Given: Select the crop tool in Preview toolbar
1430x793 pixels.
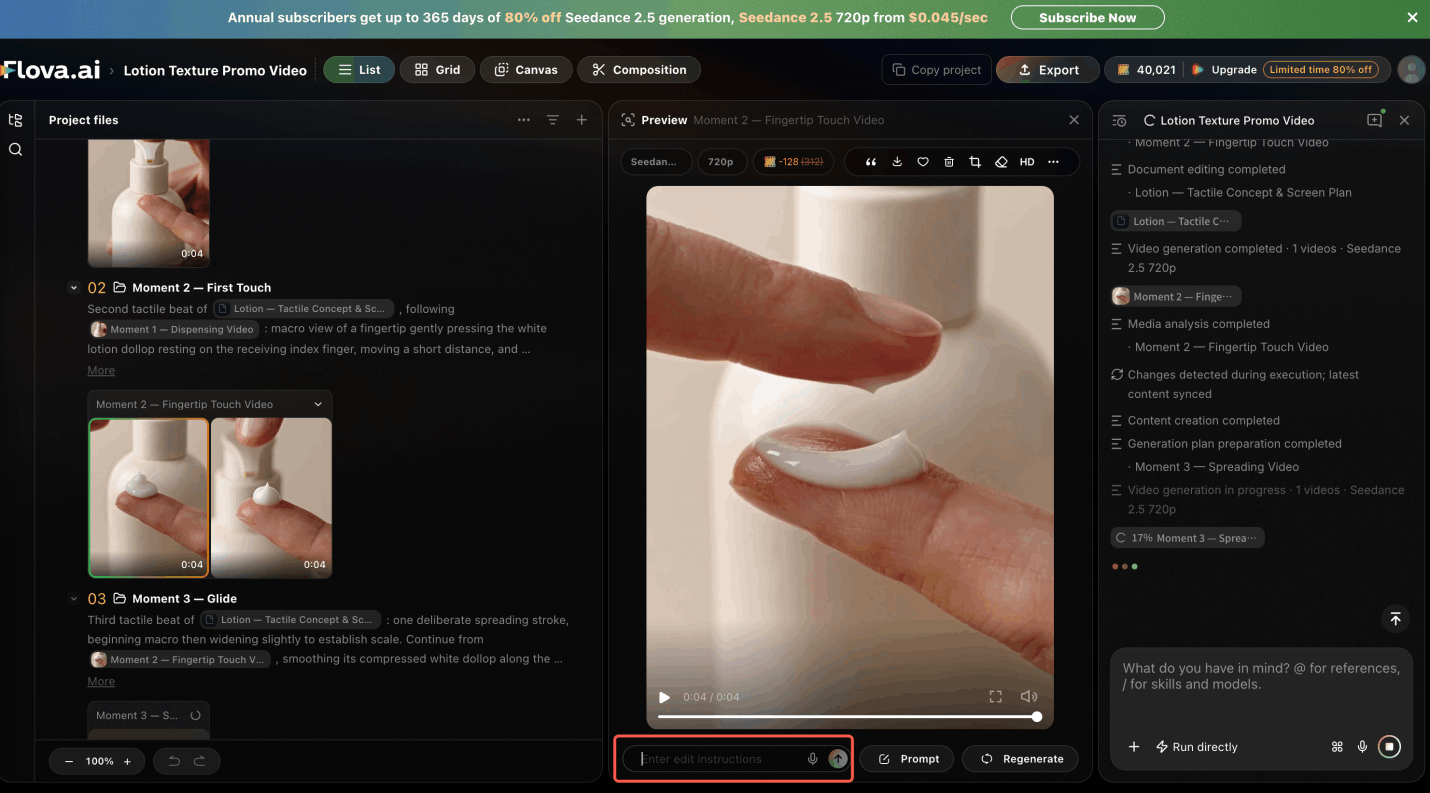Looking at the screenshot, I should (x=975, y=162).
